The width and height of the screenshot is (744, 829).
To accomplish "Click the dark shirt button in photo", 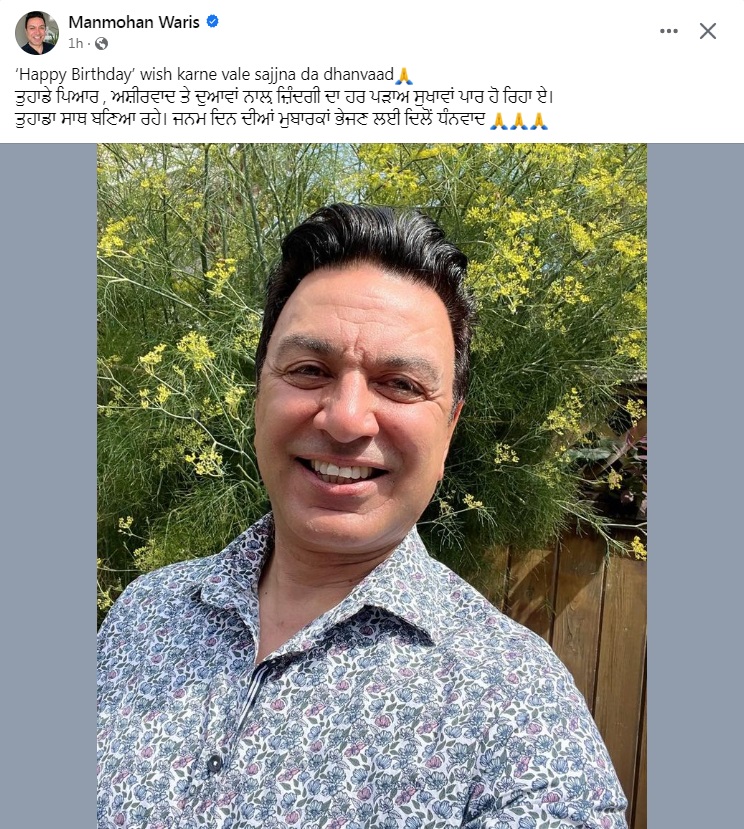I will click(214, 763).
